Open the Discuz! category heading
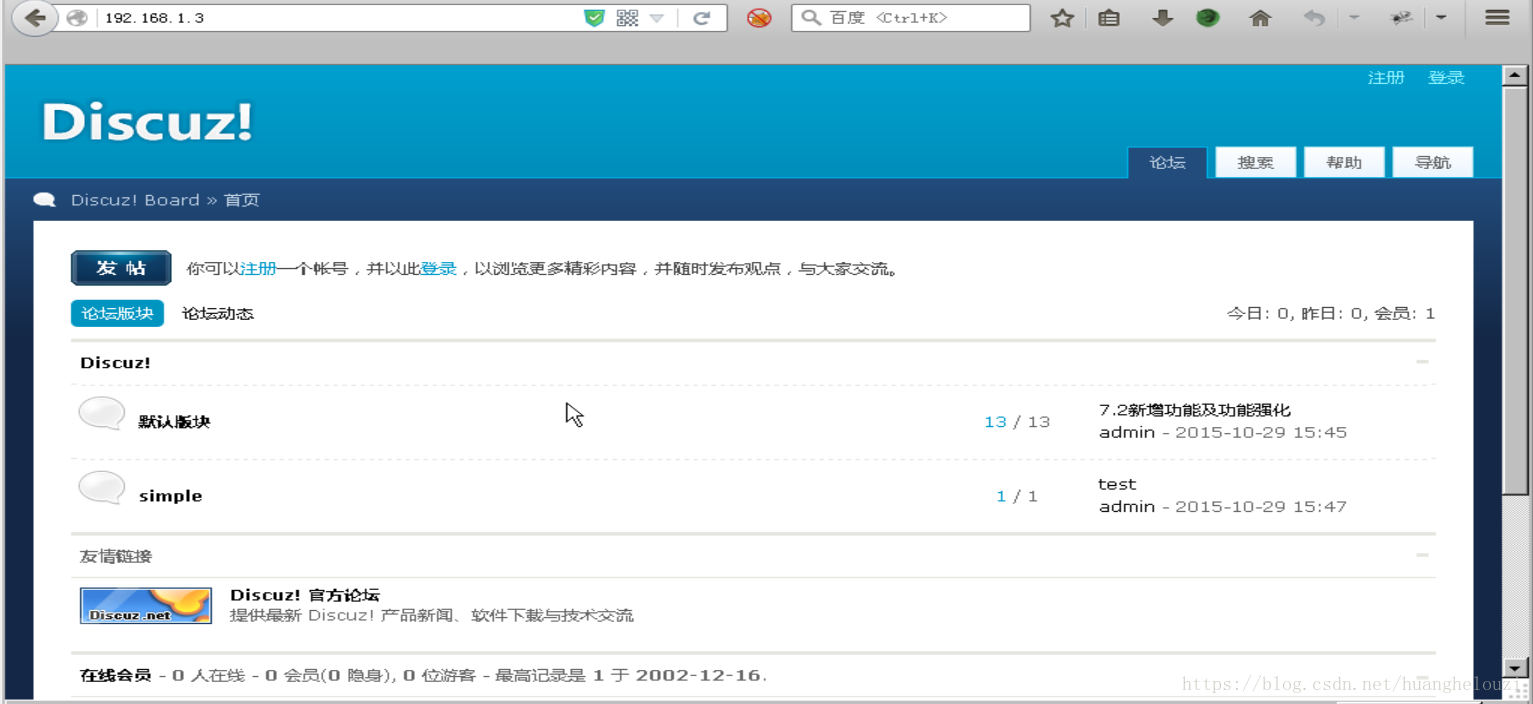The width and height of the screenshot is (1533, 704). coord(115,363)
